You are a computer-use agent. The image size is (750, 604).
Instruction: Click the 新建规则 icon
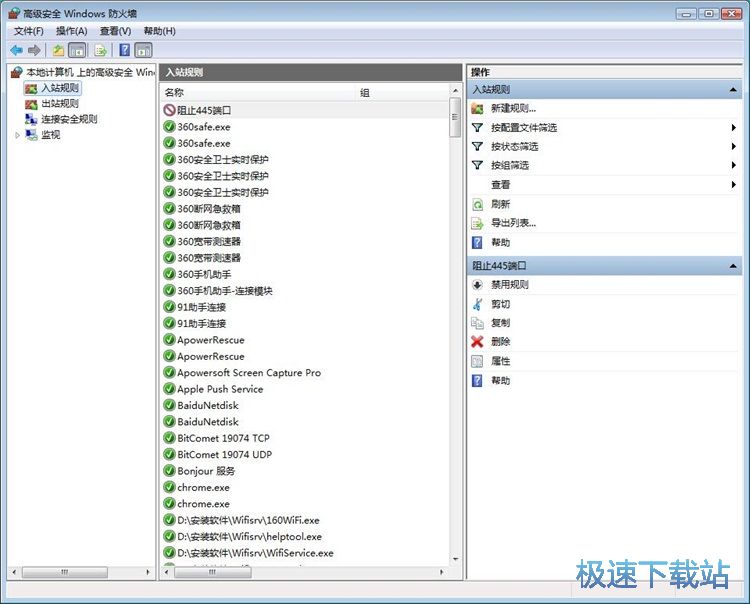(x=477, y=109)
